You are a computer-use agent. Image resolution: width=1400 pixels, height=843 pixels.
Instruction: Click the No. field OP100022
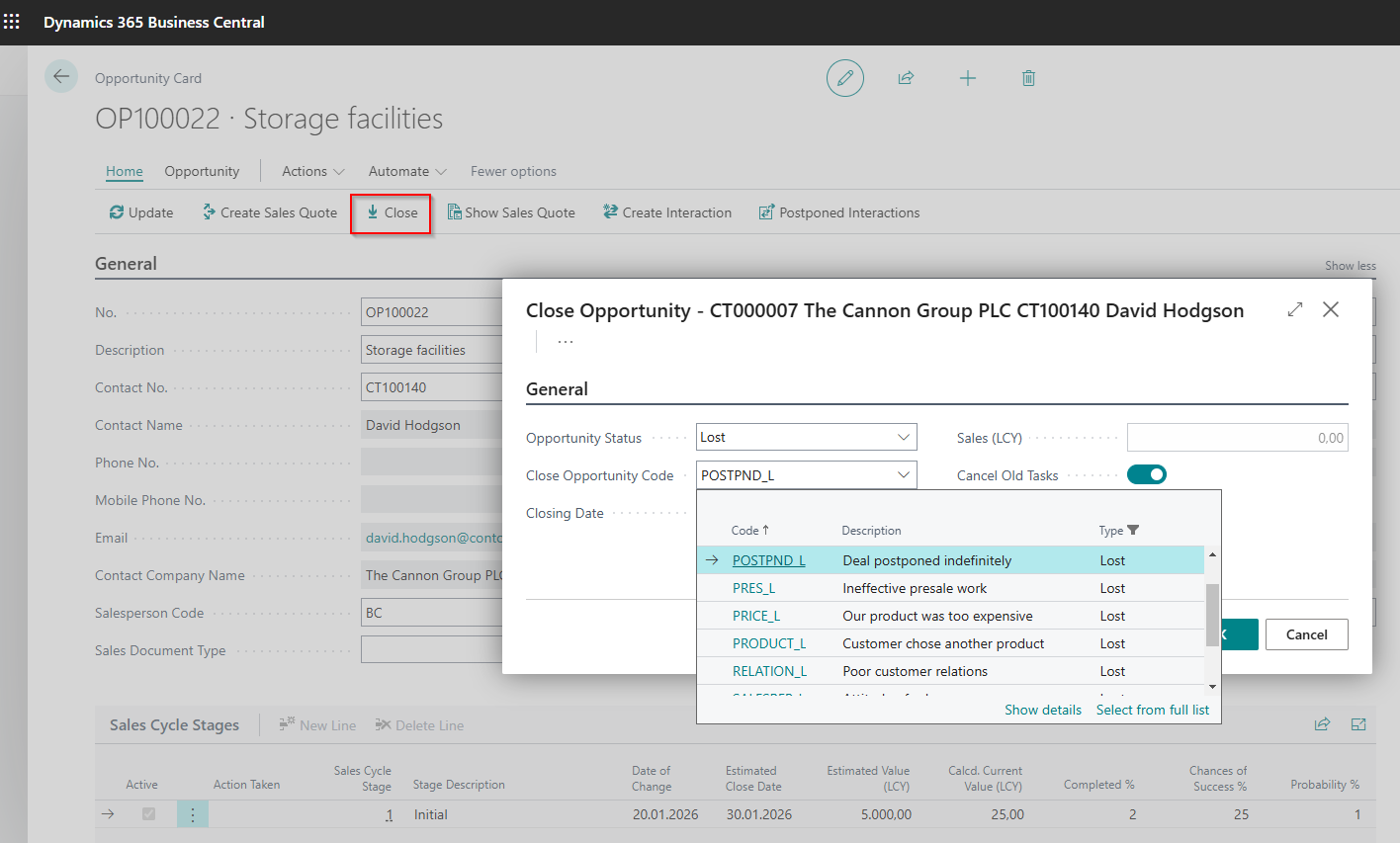point(432,312)
